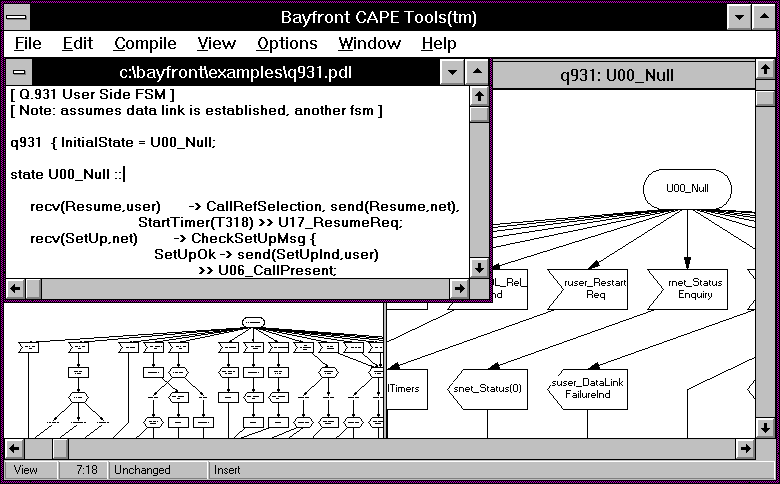Viewport: 780px width, 484px height.
Task: Click the U00_Null diagram scroll down arrow
Action: point(765,428)
